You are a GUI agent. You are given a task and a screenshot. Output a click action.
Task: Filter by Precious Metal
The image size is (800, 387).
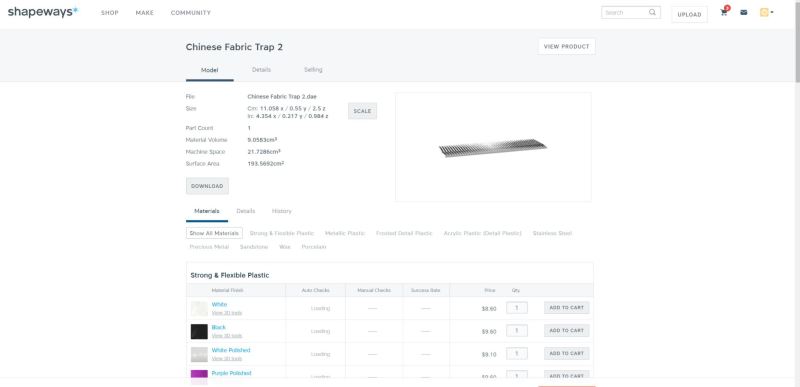tap(209, 247)
